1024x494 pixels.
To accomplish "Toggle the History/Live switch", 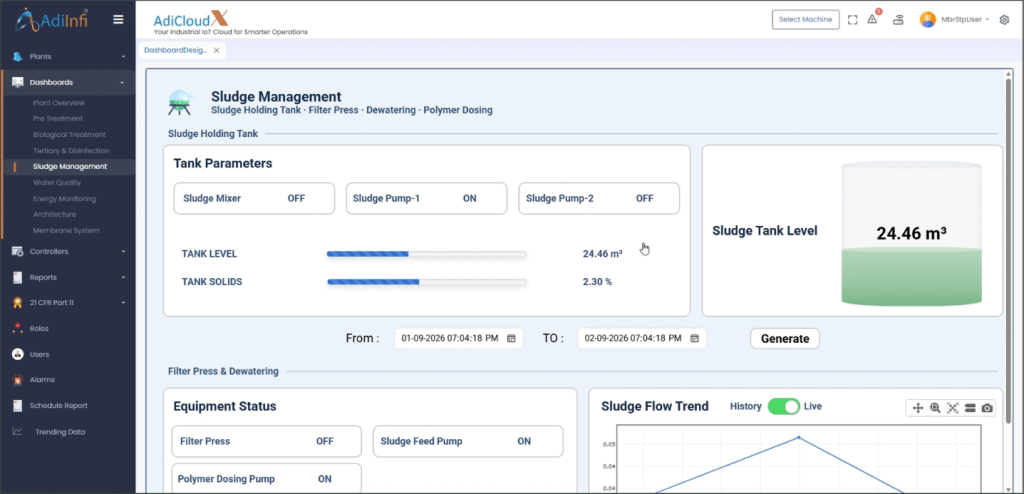I will click(x=784, y=406).
